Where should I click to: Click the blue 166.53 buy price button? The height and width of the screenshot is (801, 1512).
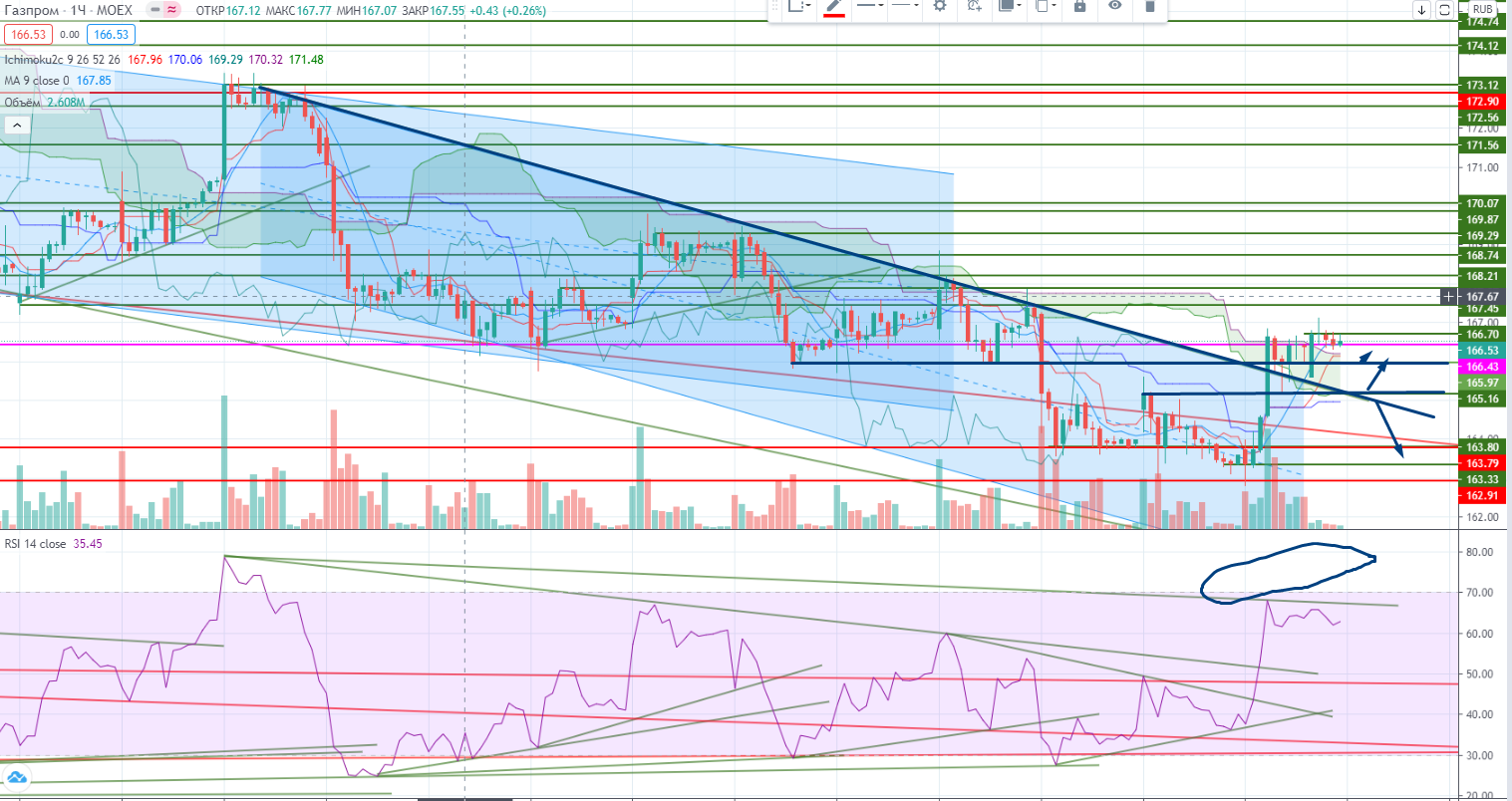coord(110,35)
